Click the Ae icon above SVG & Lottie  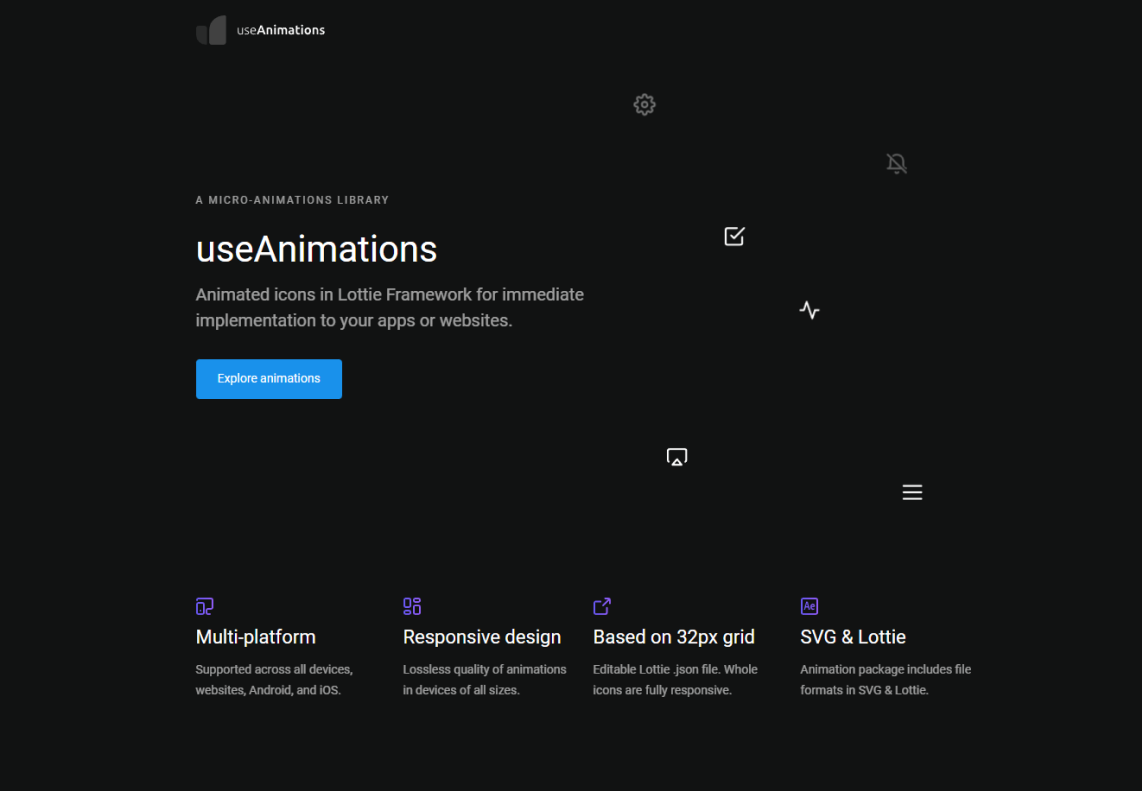point(809,606)
